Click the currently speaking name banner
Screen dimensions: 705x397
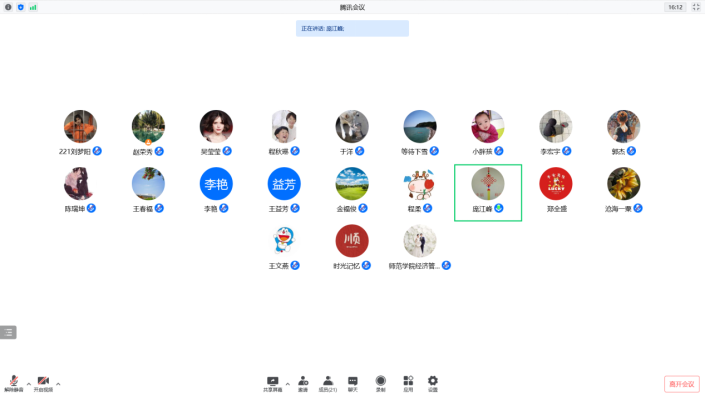pyautogui.click(x=352, y=28)
